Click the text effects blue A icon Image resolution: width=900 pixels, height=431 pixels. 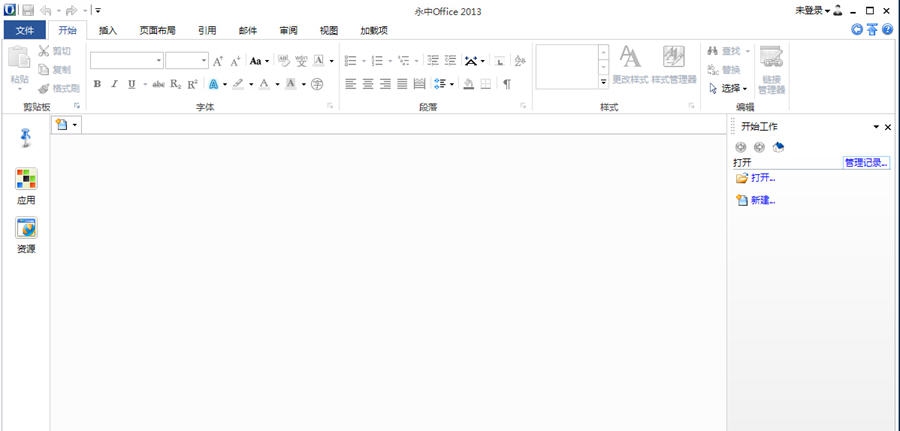coord(214,84)
